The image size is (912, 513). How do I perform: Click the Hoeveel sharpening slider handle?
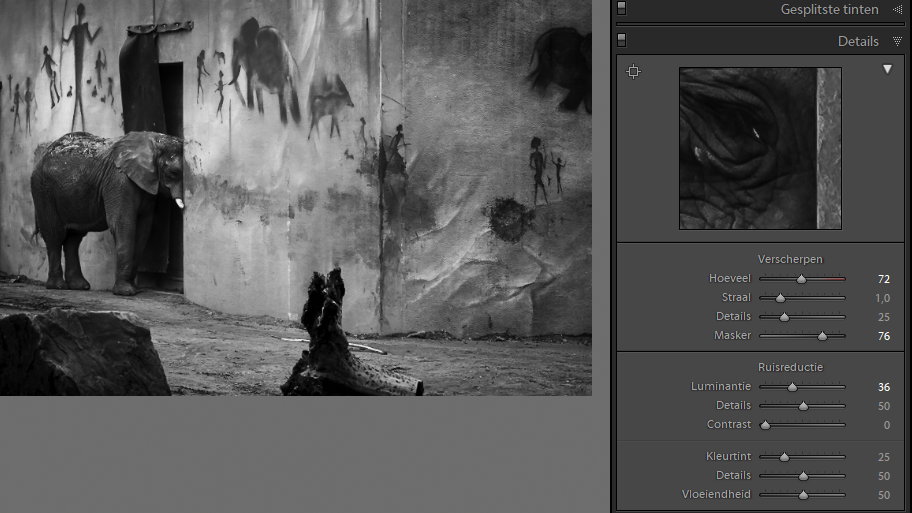coord(801,280)
